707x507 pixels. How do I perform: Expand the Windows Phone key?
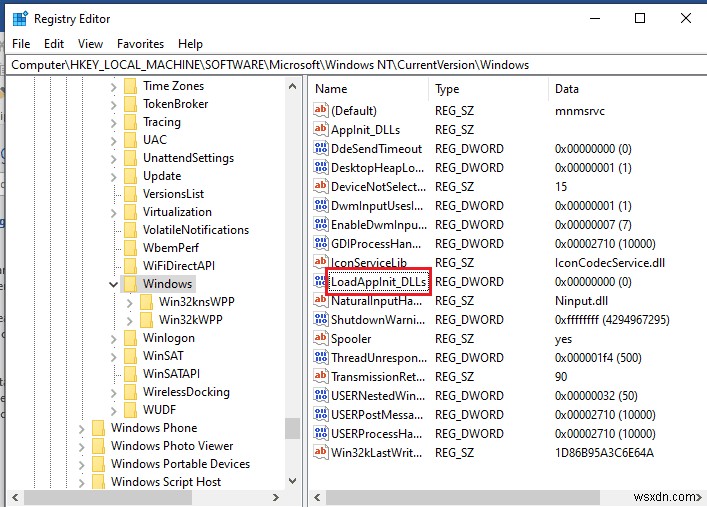(81, 429)
